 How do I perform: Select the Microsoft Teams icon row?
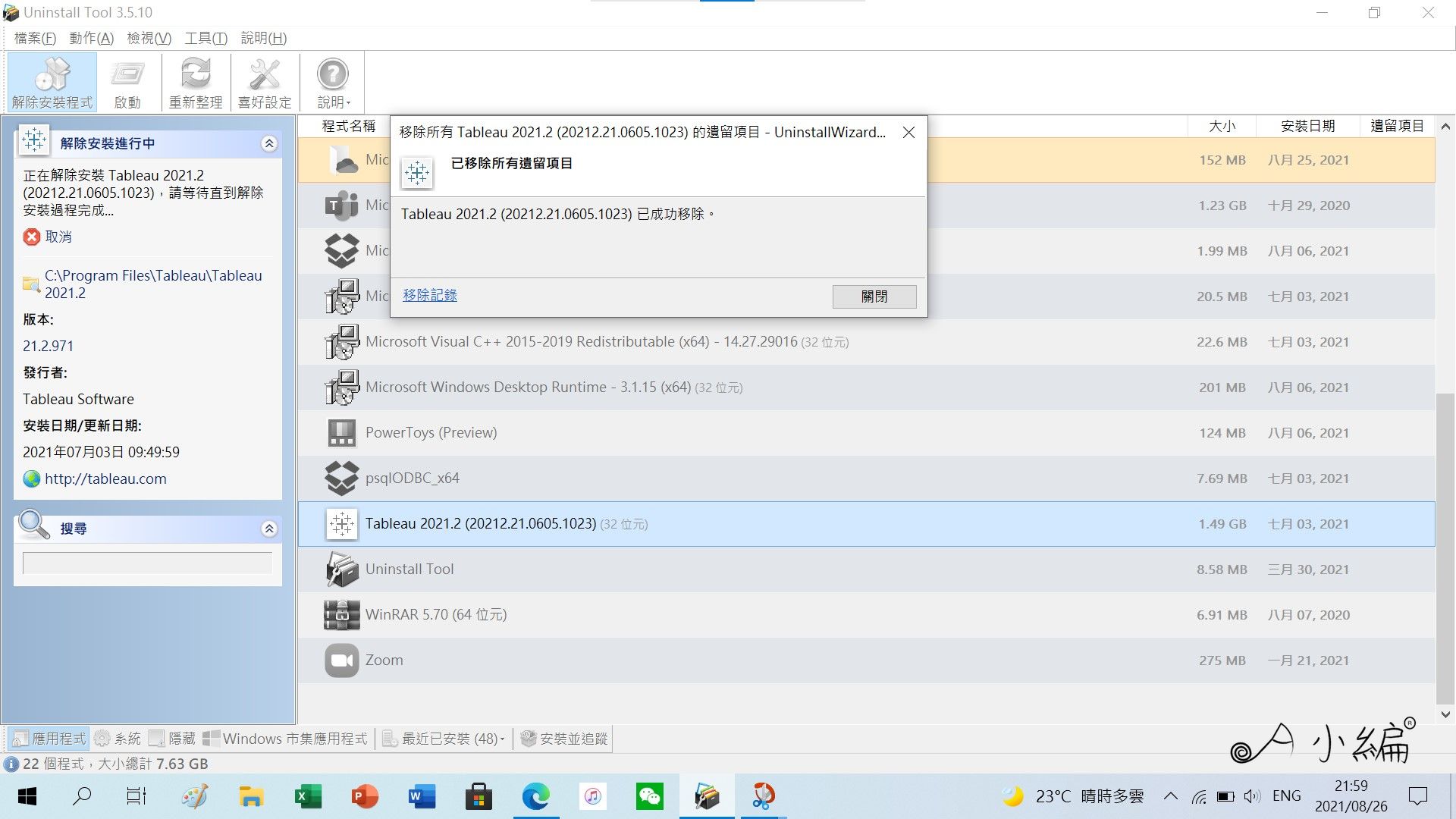(341, 206)
